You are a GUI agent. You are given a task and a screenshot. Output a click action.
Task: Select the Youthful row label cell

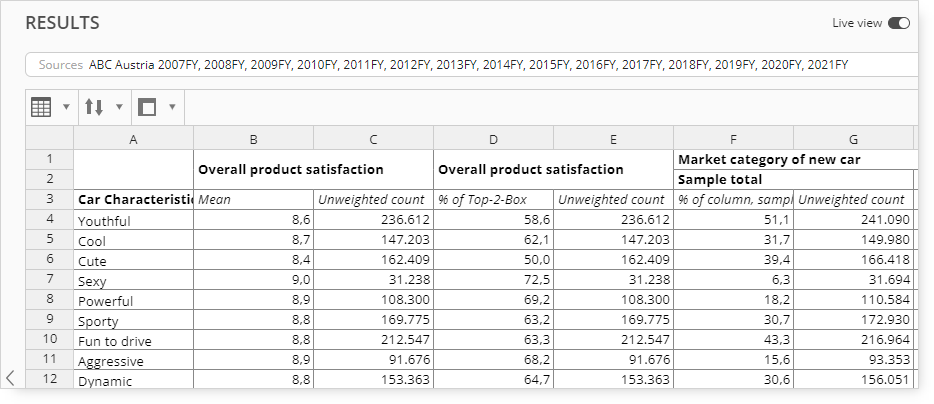point(133,220)
